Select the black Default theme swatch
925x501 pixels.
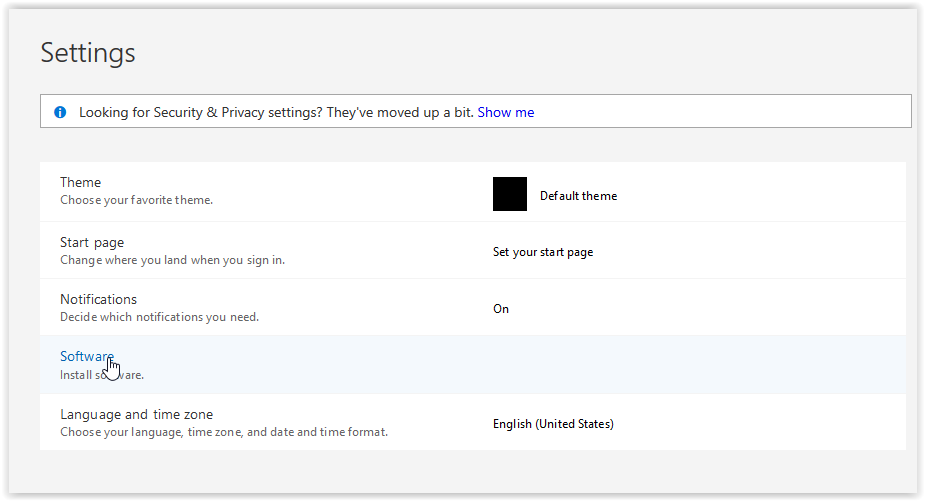[510, 194]
